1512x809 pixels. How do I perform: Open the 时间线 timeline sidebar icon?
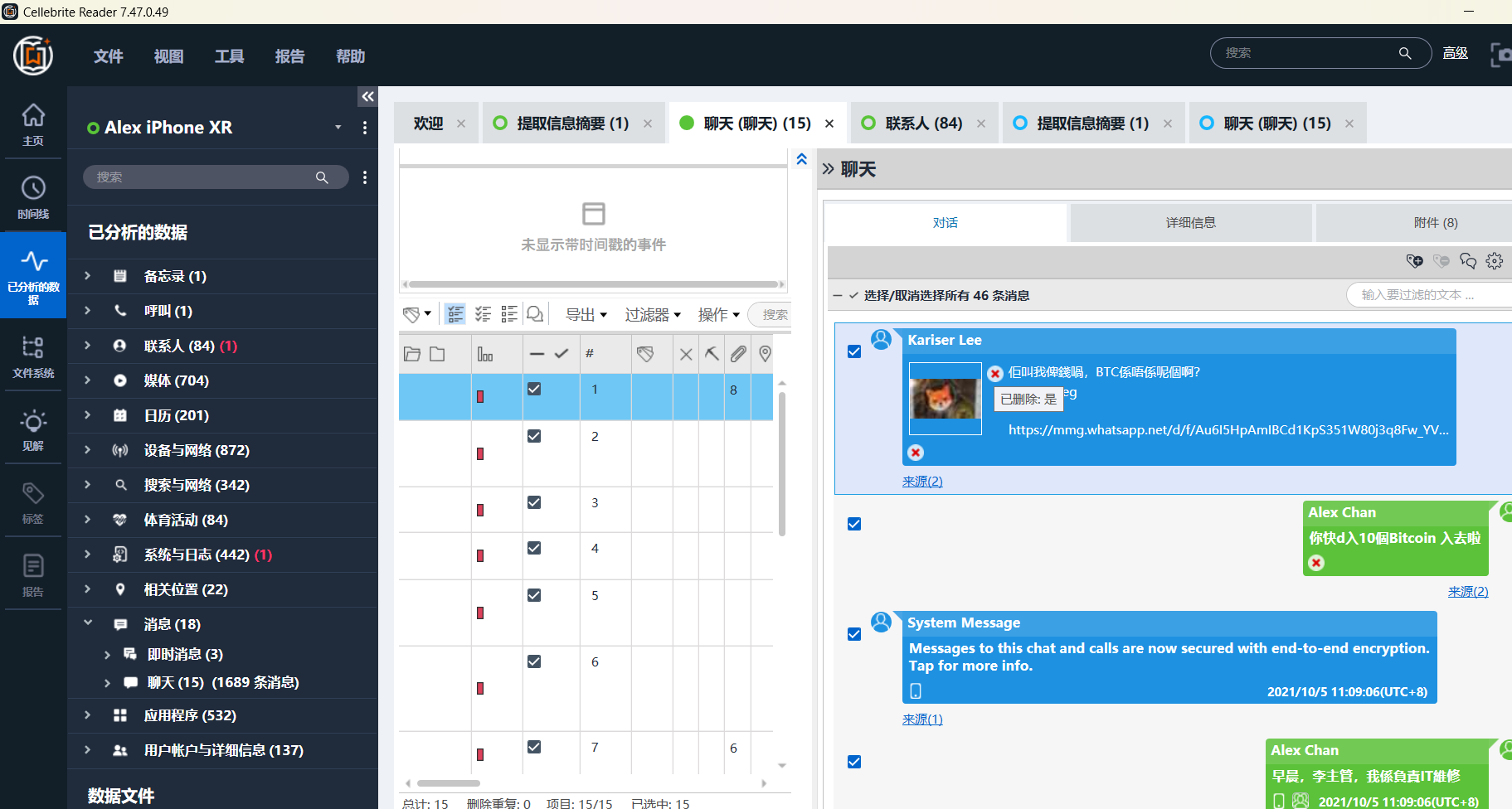33,197
